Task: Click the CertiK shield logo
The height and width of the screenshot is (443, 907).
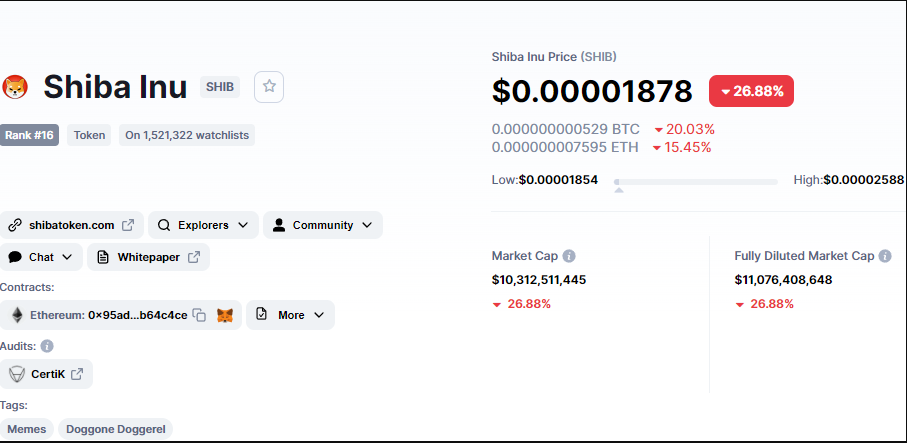Action: [17, 374]
